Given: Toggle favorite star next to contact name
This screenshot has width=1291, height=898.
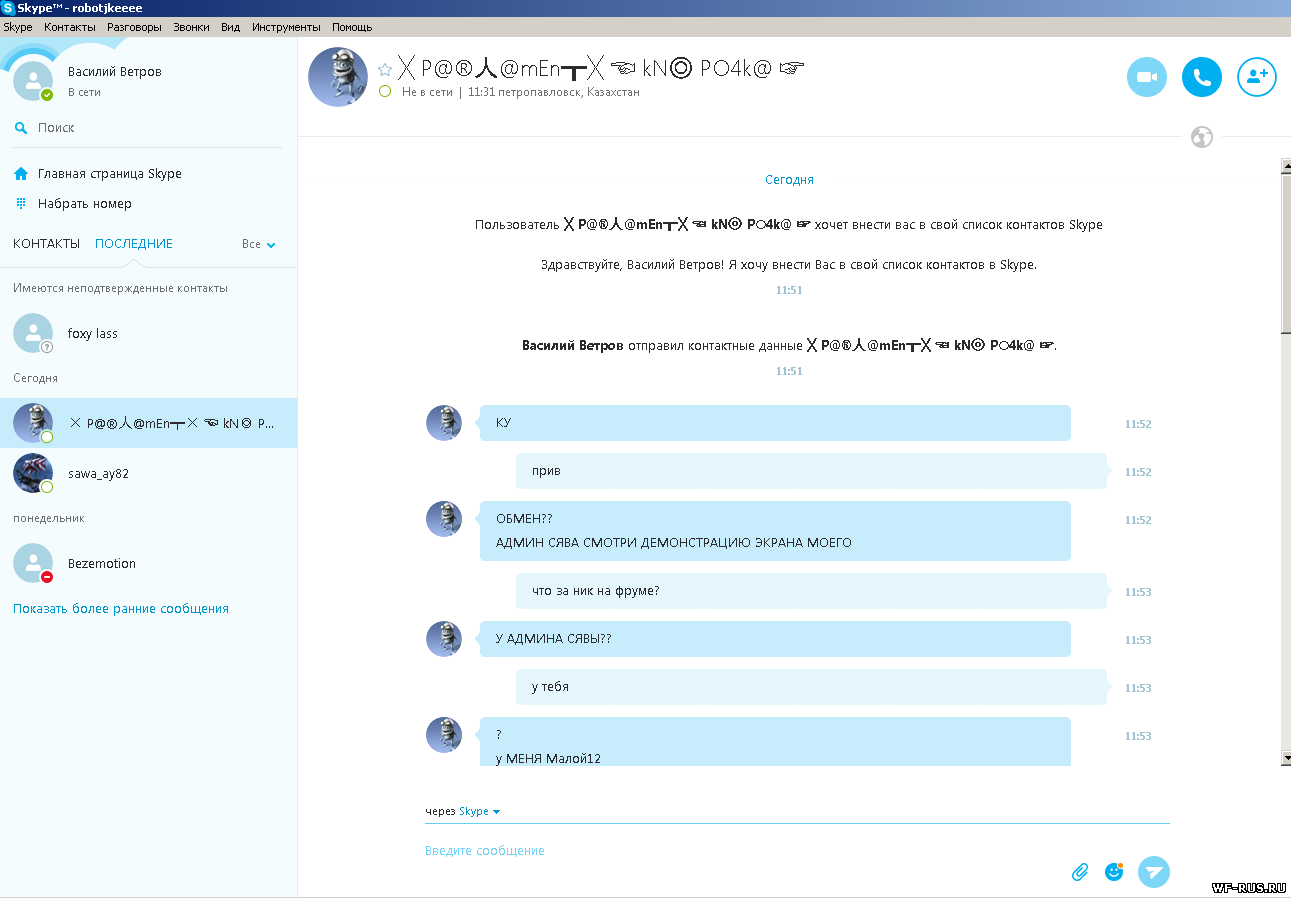Looking at the screenshot, I should 385,70.
